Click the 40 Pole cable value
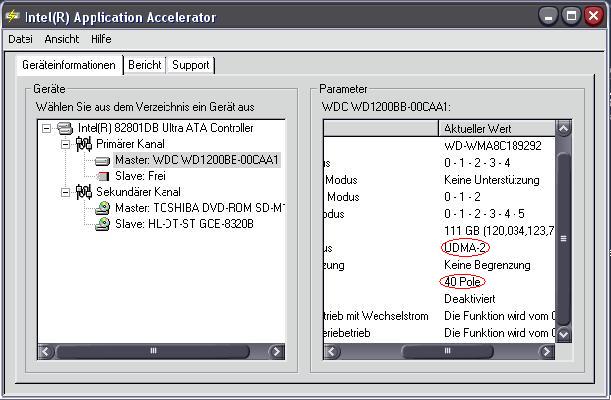This screenshot has width=611, height=400. [x=463, y=282]
